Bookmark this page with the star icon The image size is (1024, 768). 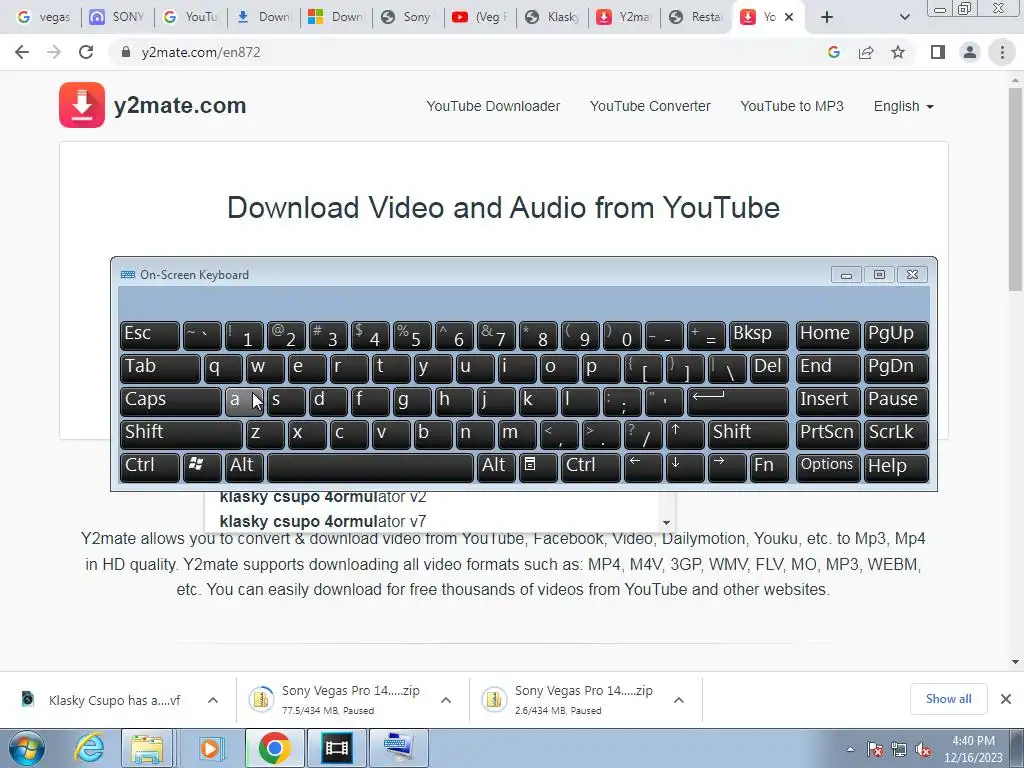(x=898, y=52)
